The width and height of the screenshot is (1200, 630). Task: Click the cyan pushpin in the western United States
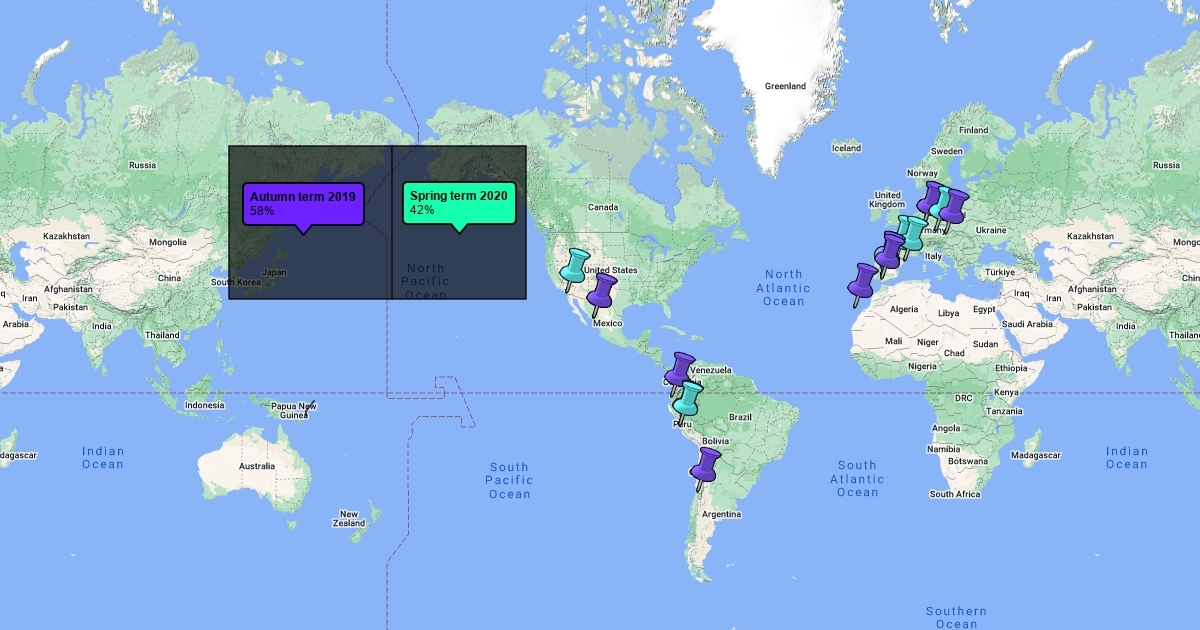pos(574,267)
